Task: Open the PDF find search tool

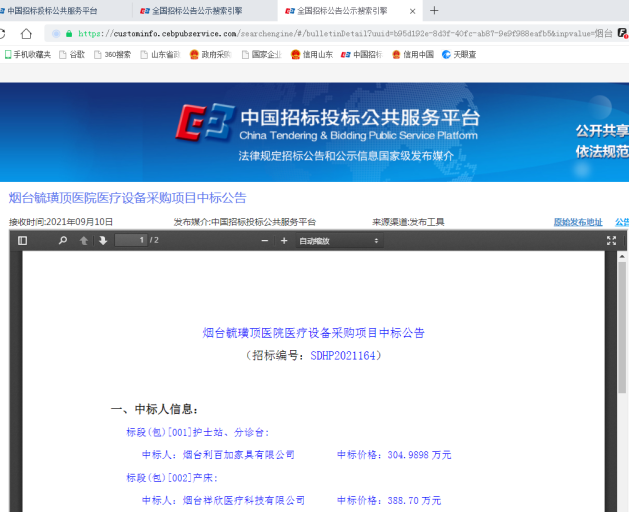Action: coord(62,241)
